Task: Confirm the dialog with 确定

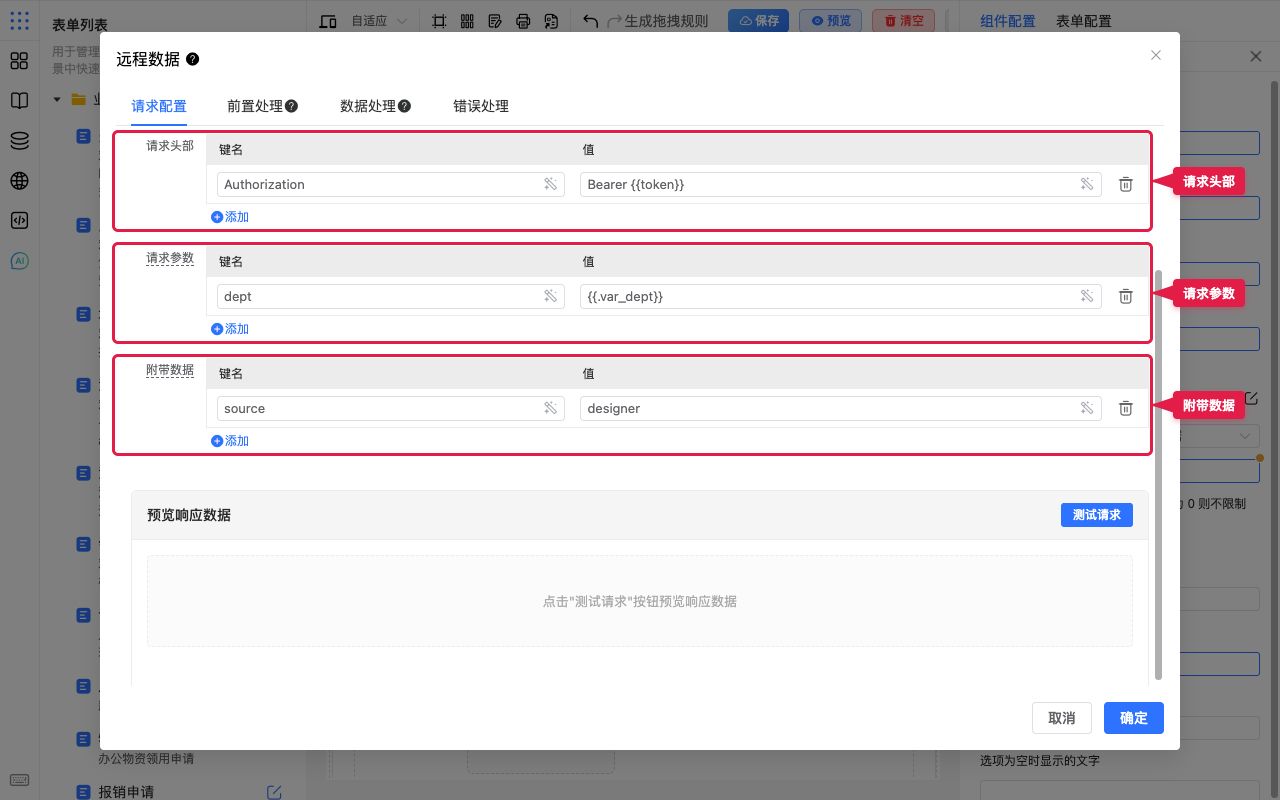Action: click(x=1134, y=718)
